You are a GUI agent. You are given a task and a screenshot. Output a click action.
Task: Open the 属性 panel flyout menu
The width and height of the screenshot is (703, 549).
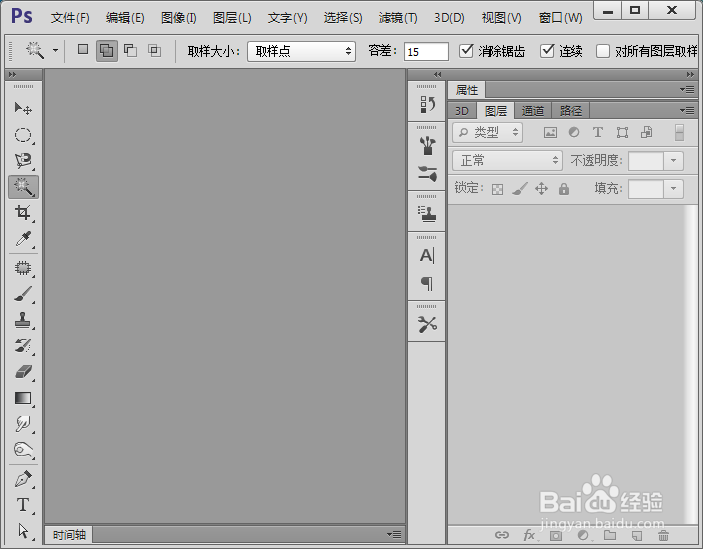[687, 90]
